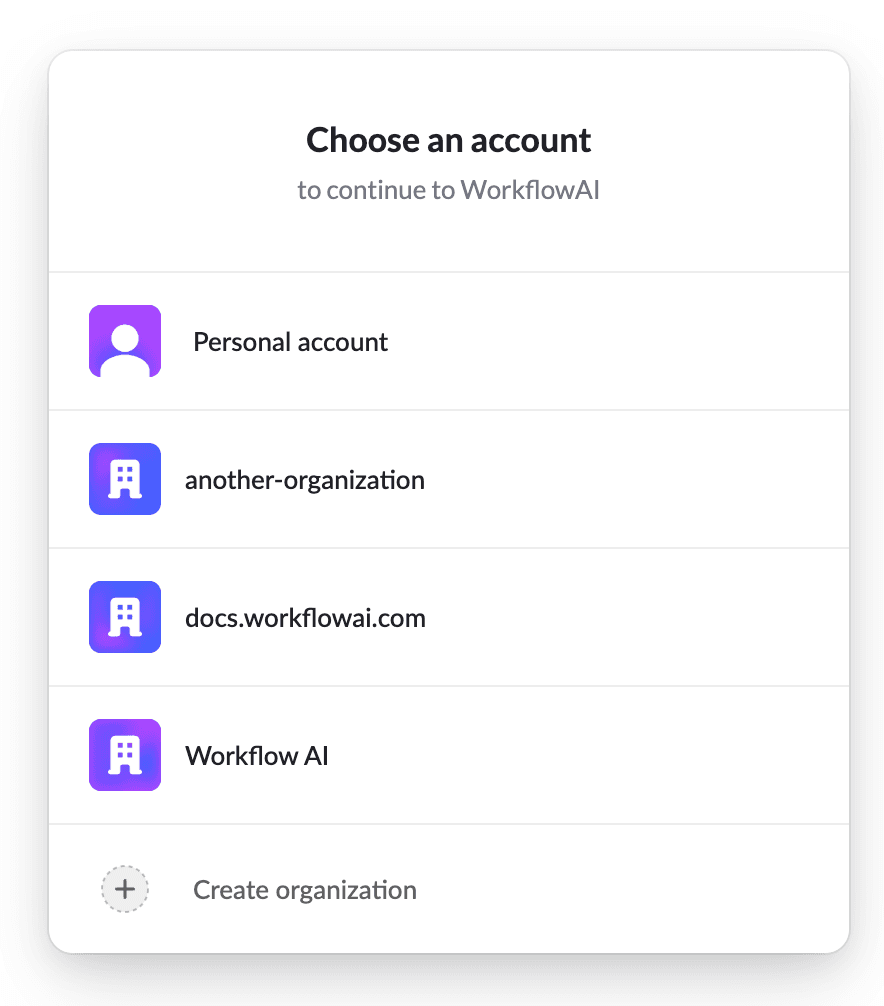Click the Personal account label text
The width and height of the screenshot is (884, 1006).
tap(290, 341)
